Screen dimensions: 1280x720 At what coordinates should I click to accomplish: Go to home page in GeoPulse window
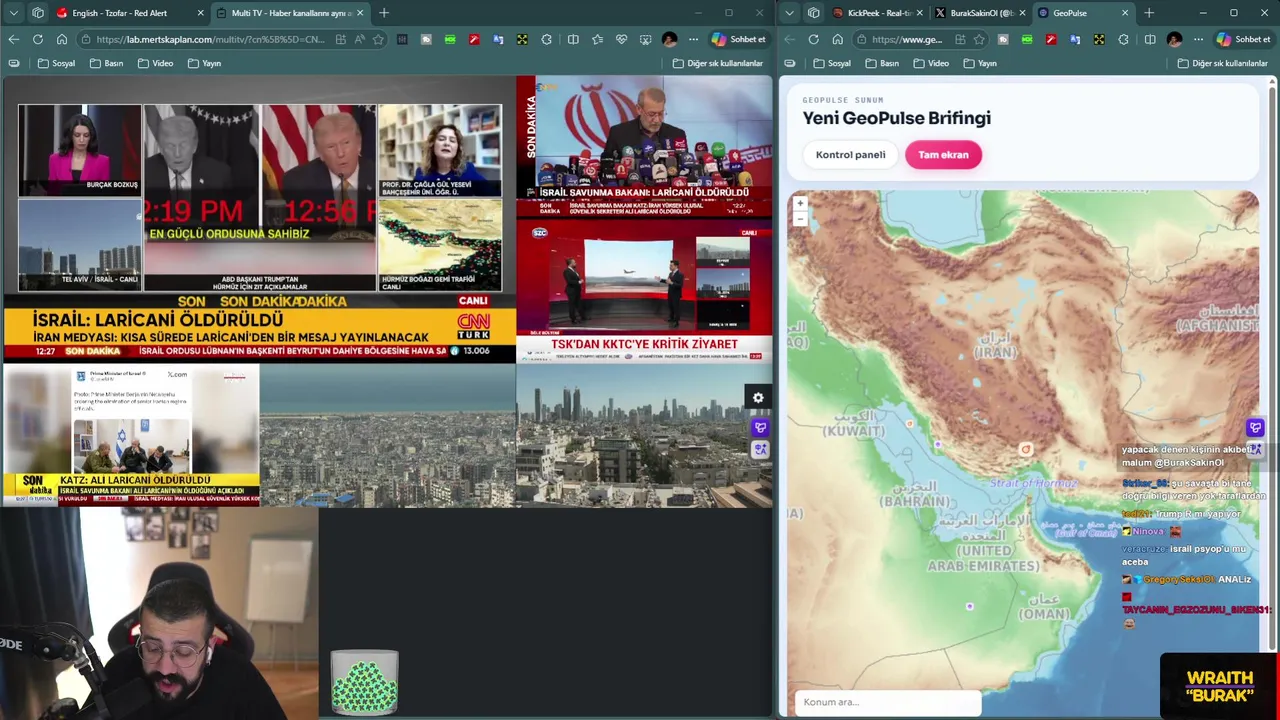click(x=838, y=39)
